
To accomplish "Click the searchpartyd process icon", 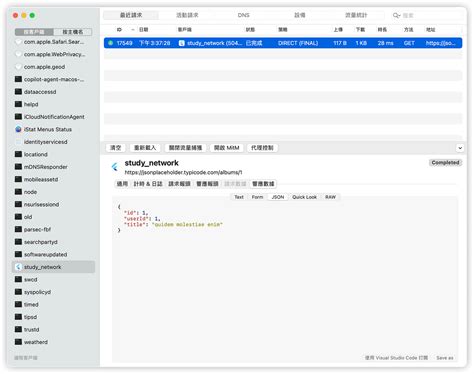I will point(18,242).
